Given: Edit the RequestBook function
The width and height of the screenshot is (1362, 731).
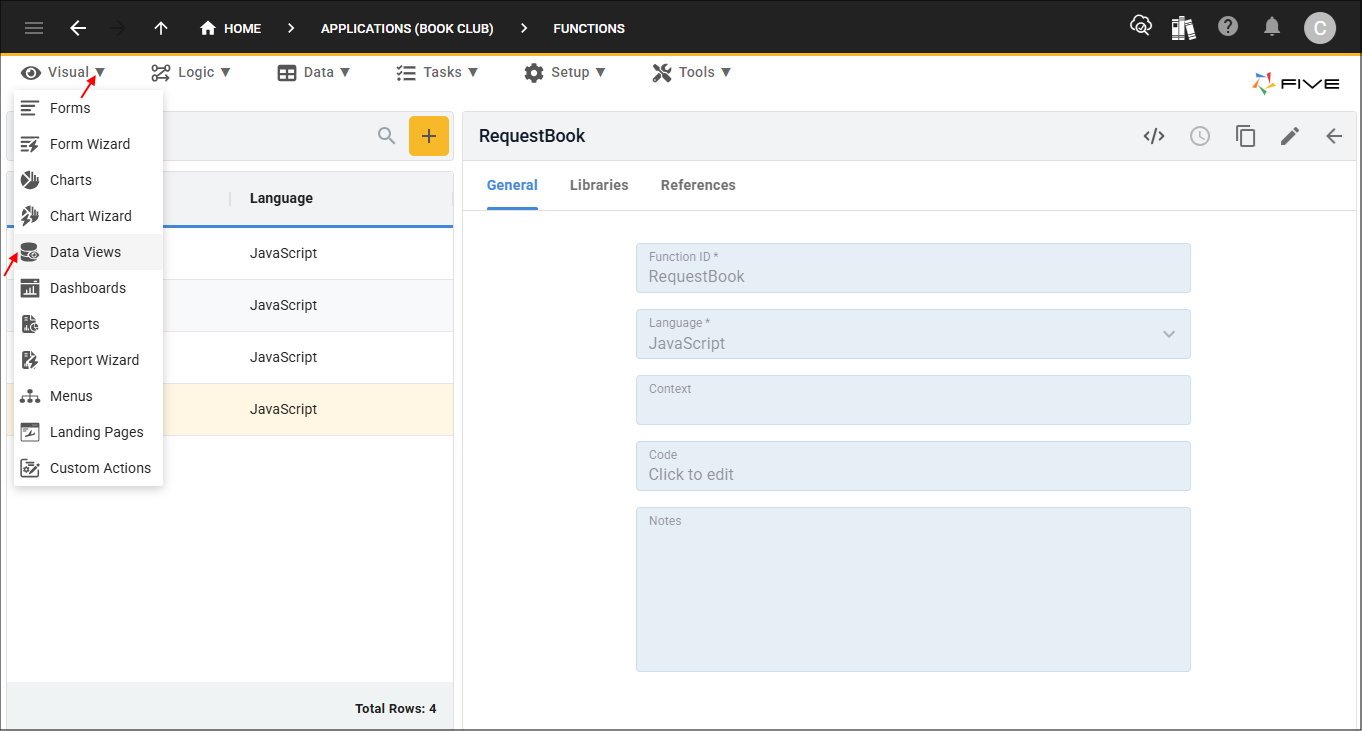Looking at the screenshot, I should point(1290,135).
